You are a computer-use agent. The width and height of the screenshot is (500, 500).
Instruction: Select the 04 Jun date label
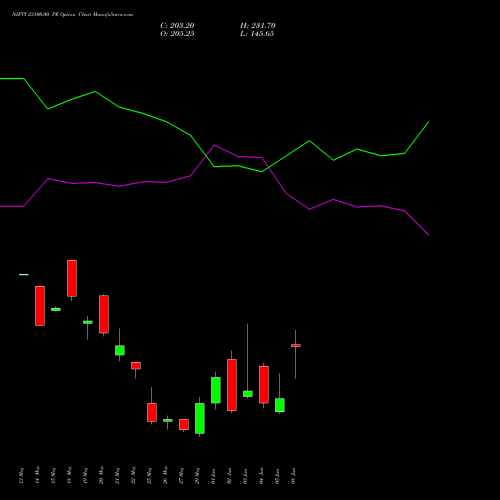(x=262, y=476)
